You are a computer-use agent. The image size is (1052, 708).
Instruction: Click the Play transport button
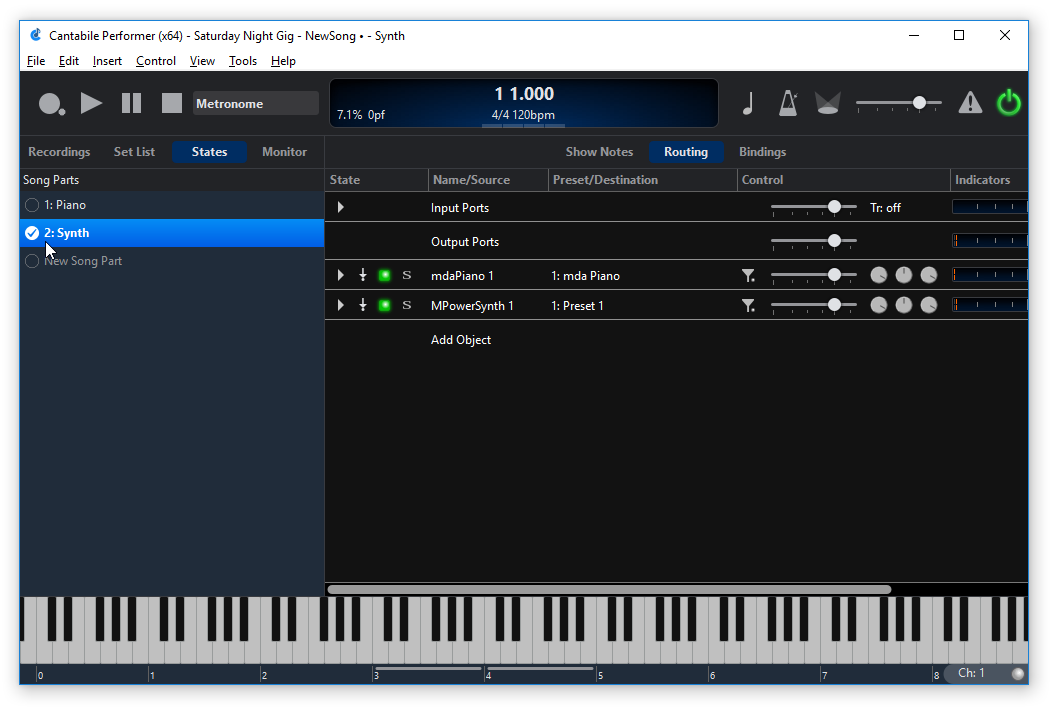coord(91,103)
